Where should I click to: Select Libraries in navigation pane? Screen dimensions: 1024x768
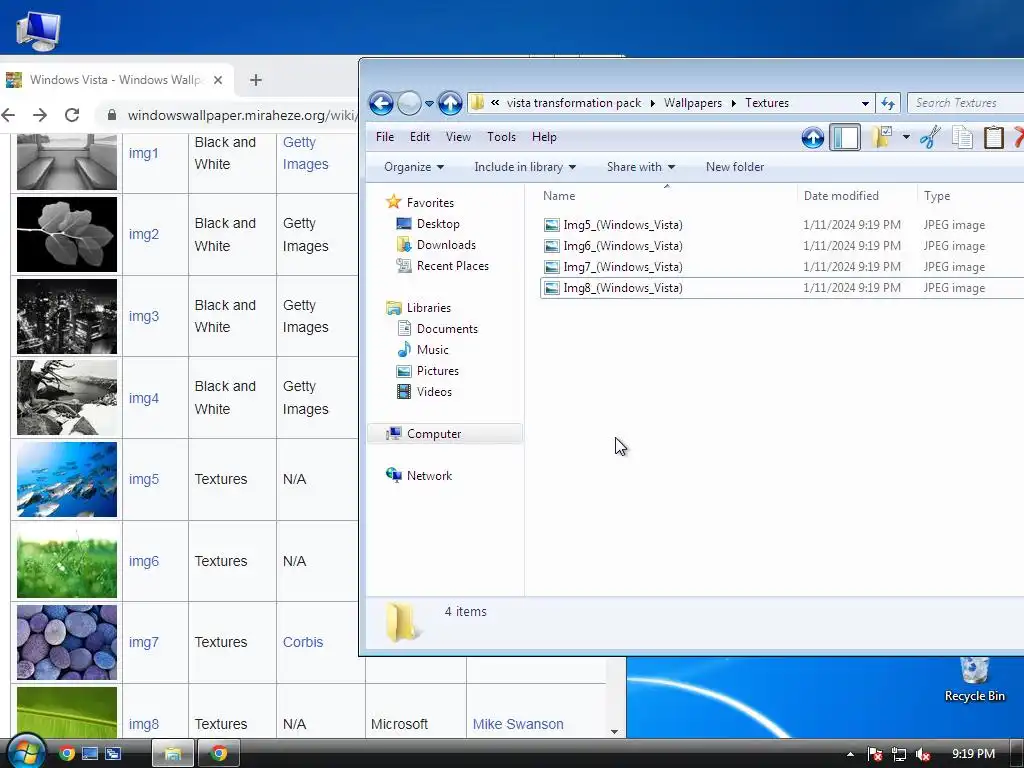click(428, 307)
